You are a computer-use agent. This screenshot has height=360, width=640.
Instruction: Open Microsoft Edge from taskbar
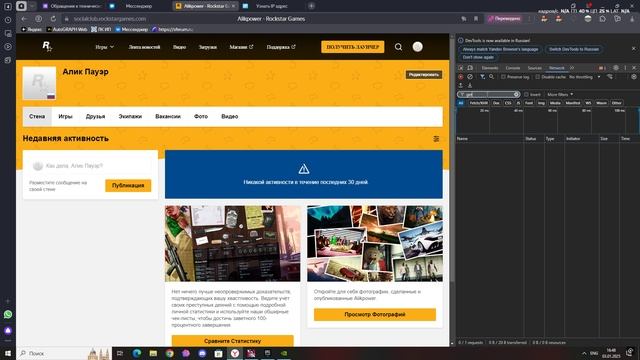coord(137,353)
